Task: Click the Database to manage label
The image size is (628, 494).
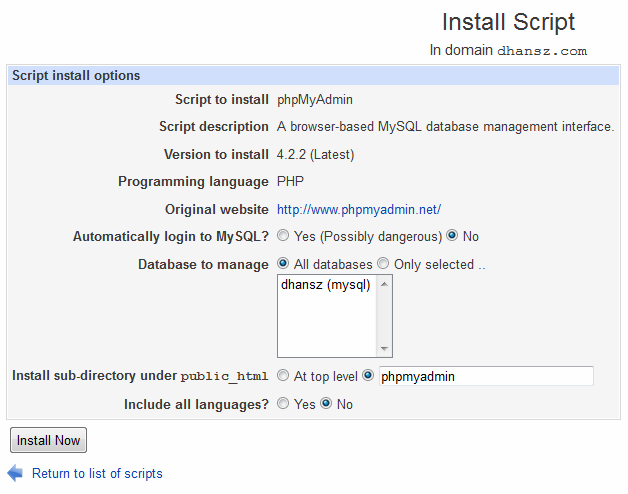Action: tap(203, 264)
